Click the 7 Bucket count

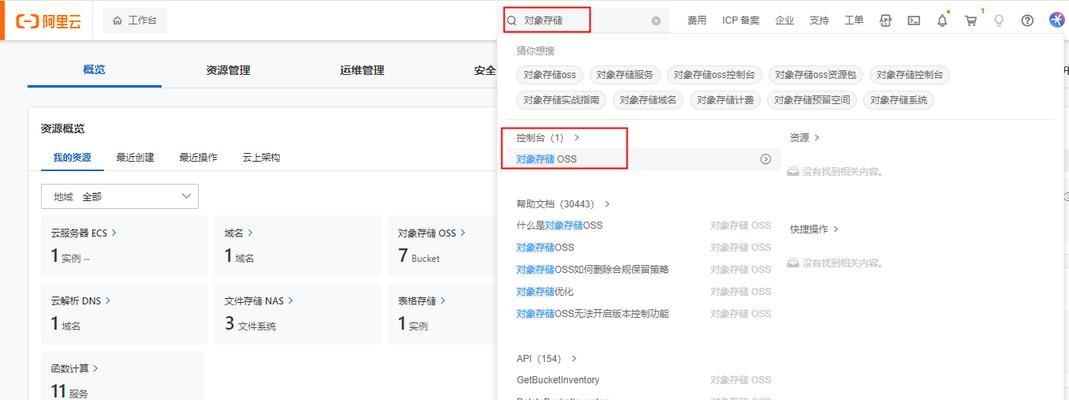[419, 256]
